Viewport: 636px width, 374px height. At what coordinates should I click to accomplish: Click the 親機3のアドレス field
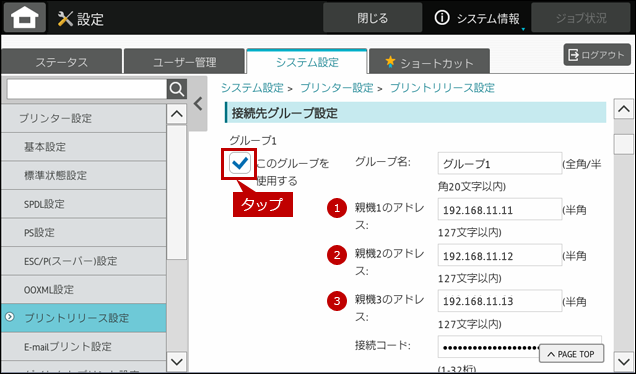500,301
